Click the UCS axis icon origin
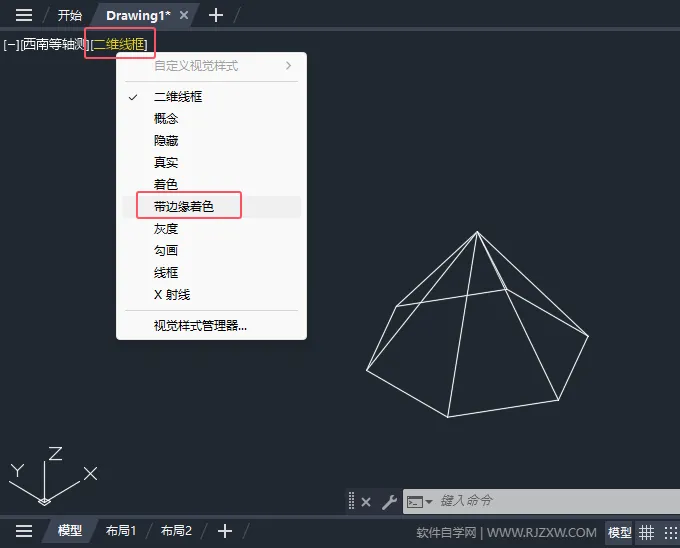The height and width of the screenshot is (548, 680). (x=44, y=501)
